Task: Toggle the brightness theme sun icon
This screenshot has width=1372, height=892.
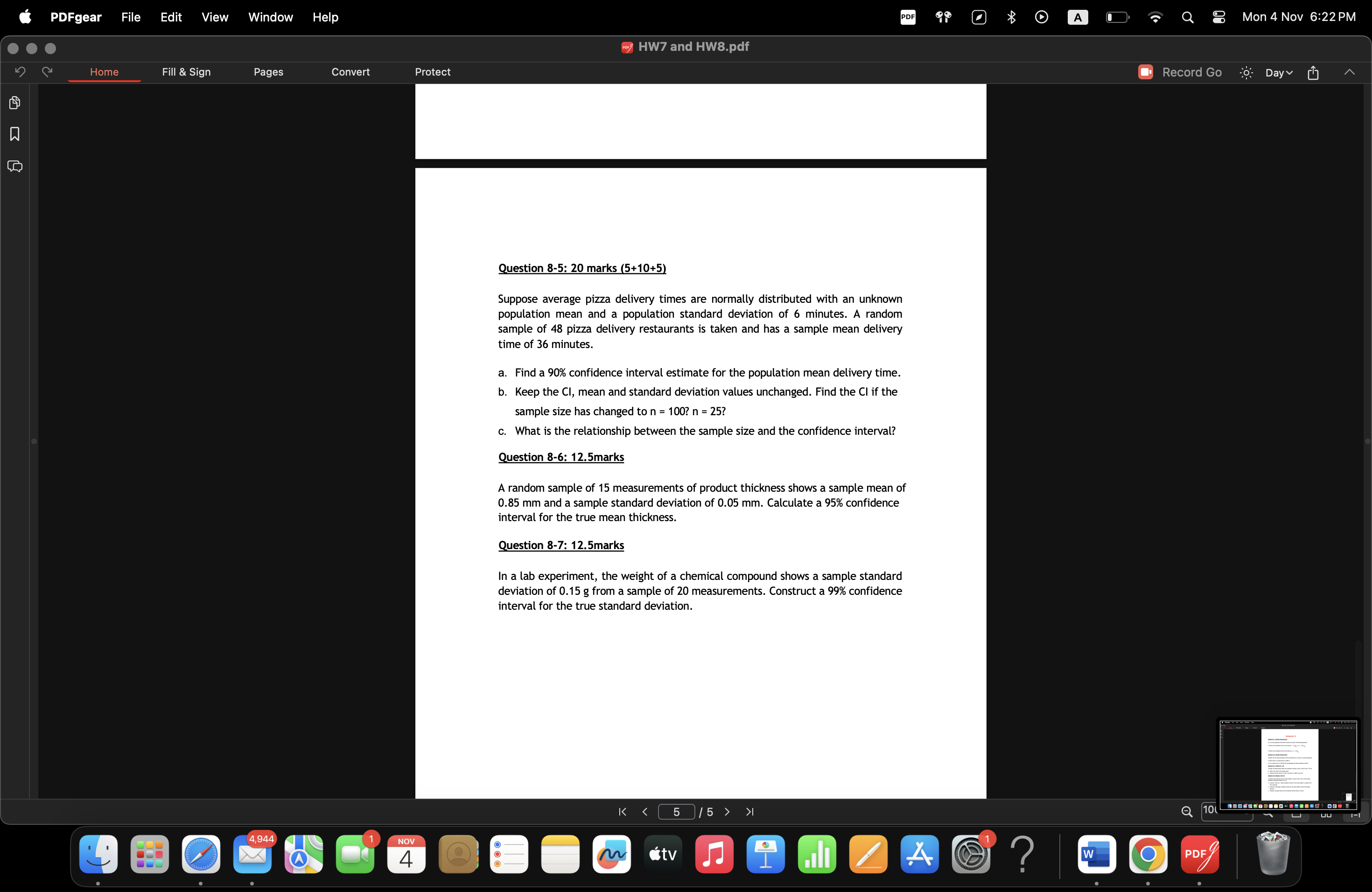Action: click(1246, 73)
